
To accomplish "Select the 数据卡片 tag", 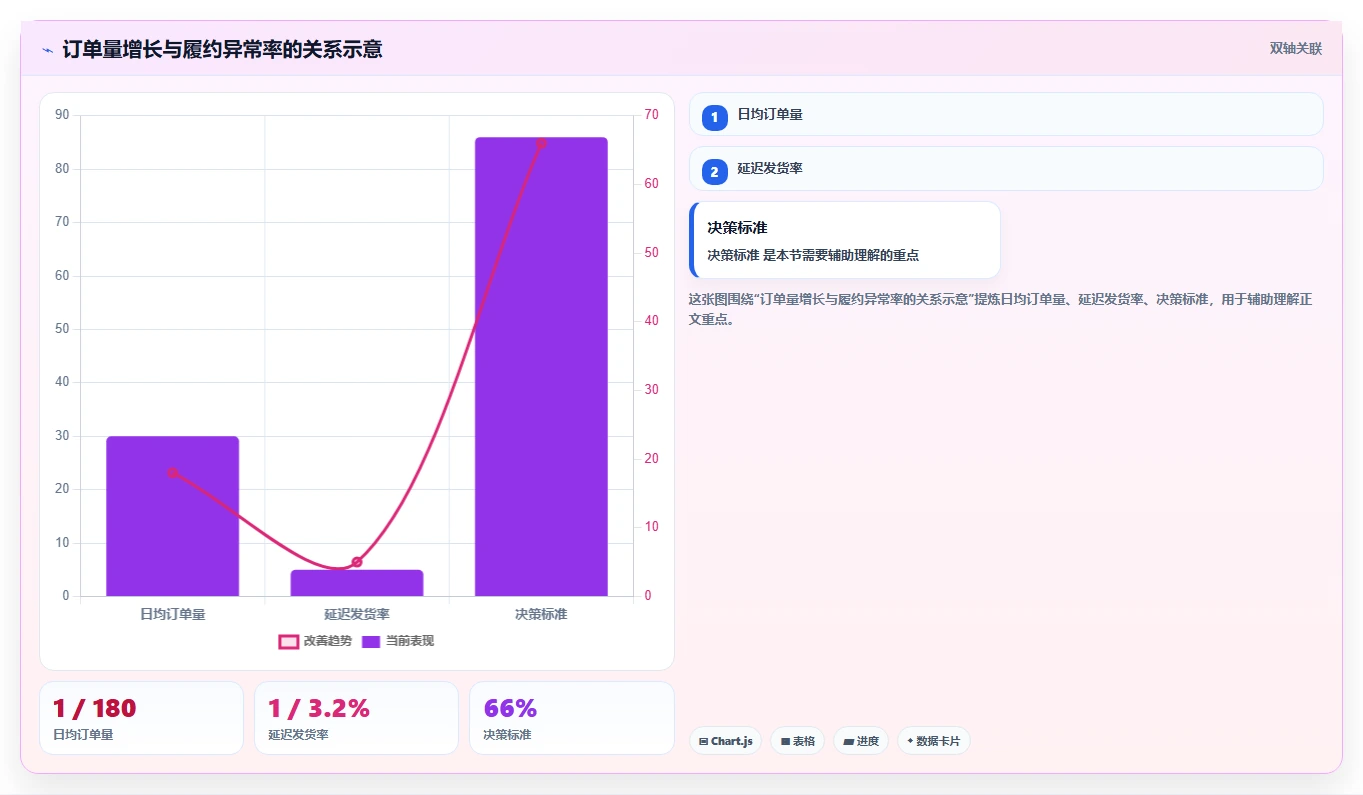I will tap(934, 741).
